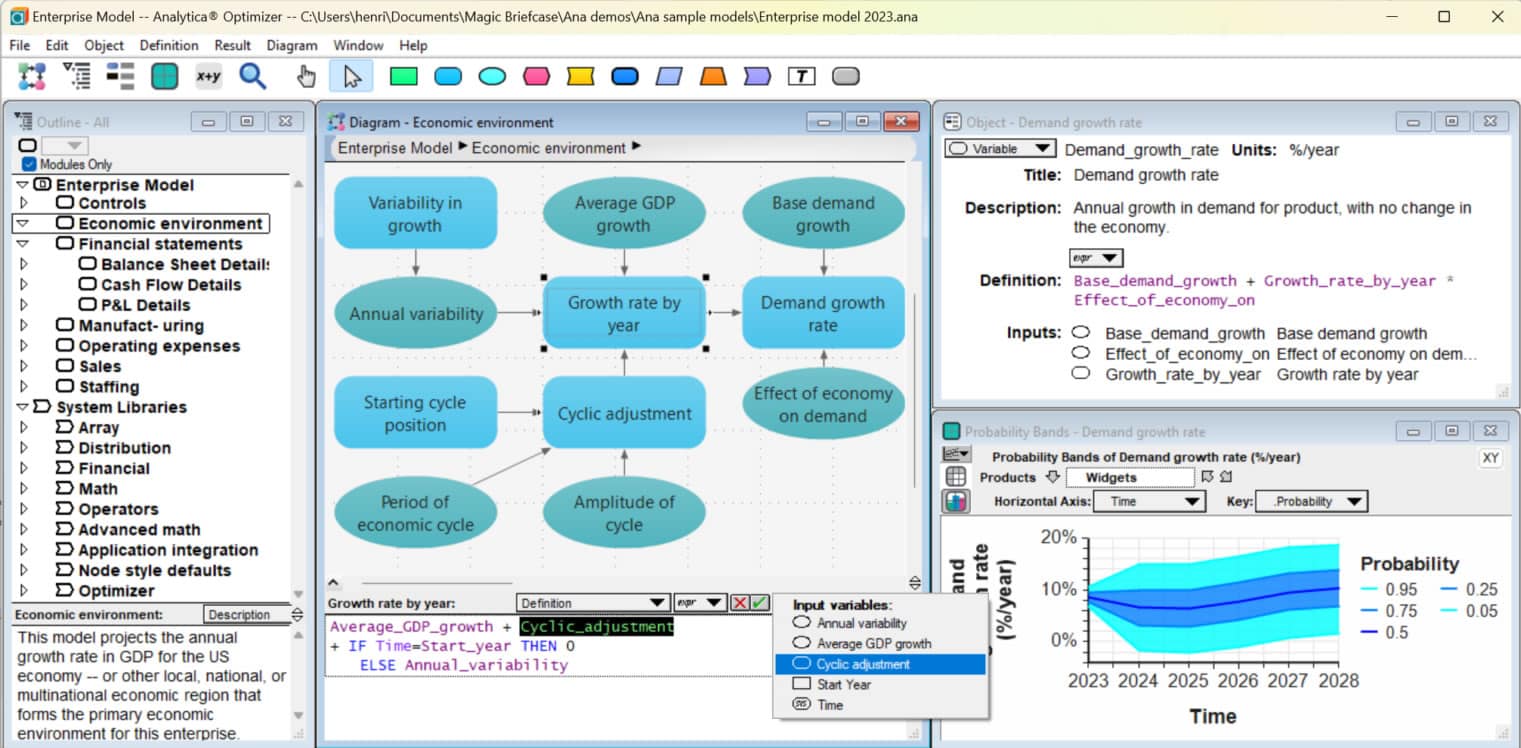Viewport: 1521px width, 748px height.
Task: Open the Key Probability dropdown
Action: pyautogui.click(x=1310, y=502)
